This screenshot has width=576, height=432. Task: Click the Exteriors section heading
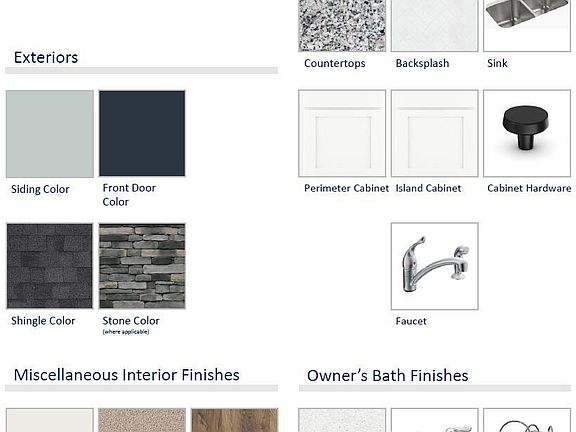tap(46, 58)
